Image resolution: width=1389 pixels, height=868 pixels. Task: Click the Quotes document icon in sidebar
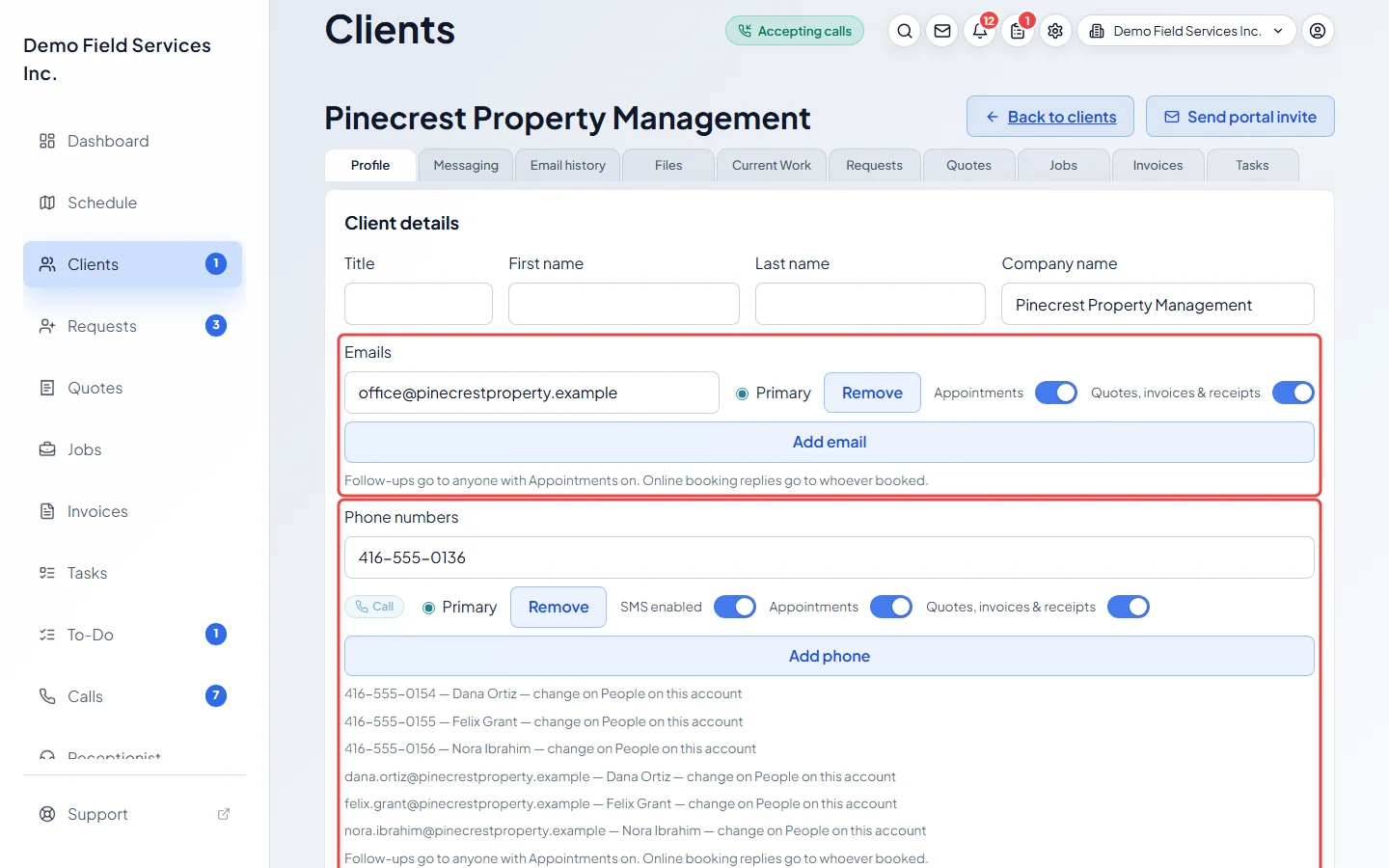[x=47, y=388]
